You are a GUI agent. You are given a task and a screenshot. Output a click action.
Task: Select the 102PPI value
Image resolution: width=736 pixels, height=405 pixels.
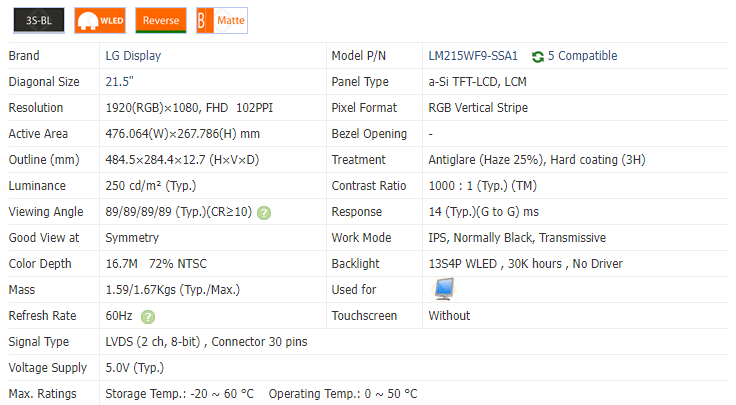tap(254, 108)
